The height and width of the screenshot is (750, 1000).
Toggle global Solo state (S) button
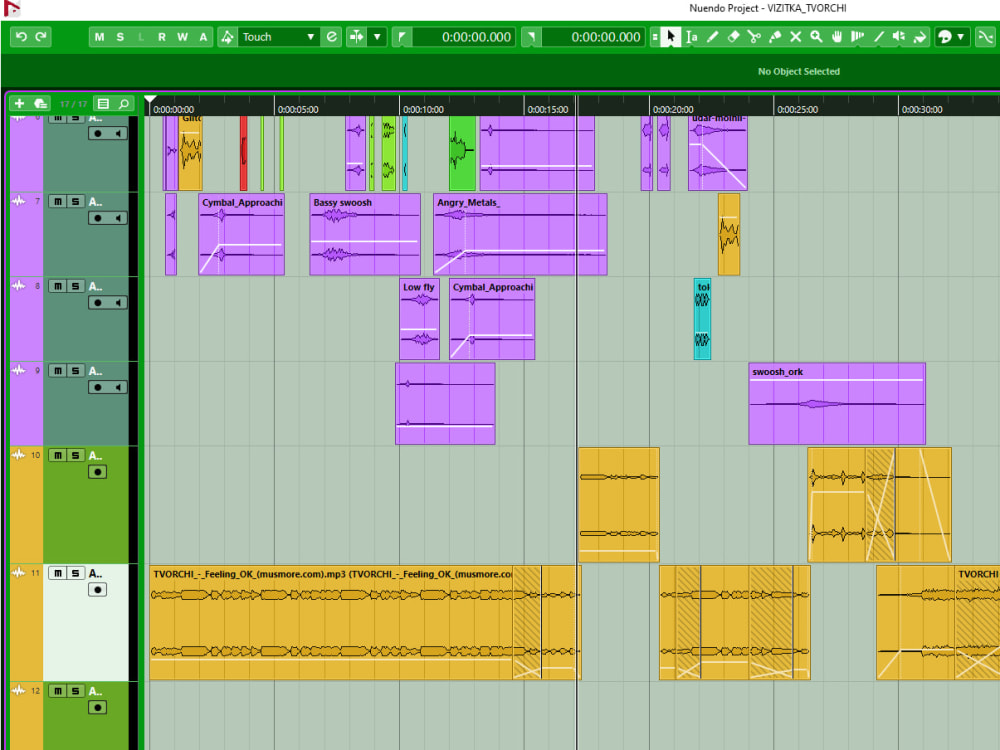(120, 37)
